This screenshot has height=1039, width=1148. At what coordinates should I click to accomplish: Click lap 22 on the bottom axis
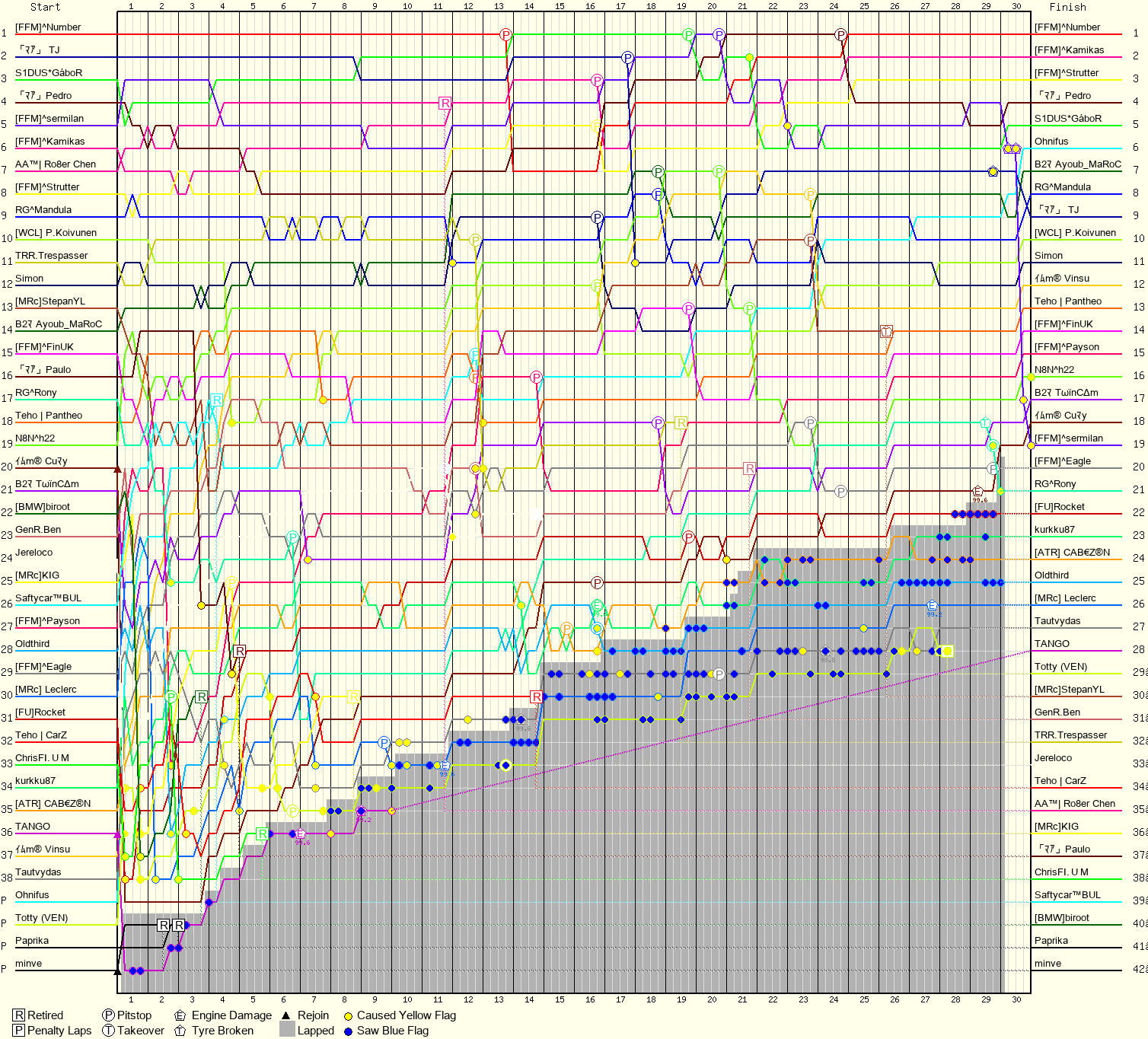[773, 999]
